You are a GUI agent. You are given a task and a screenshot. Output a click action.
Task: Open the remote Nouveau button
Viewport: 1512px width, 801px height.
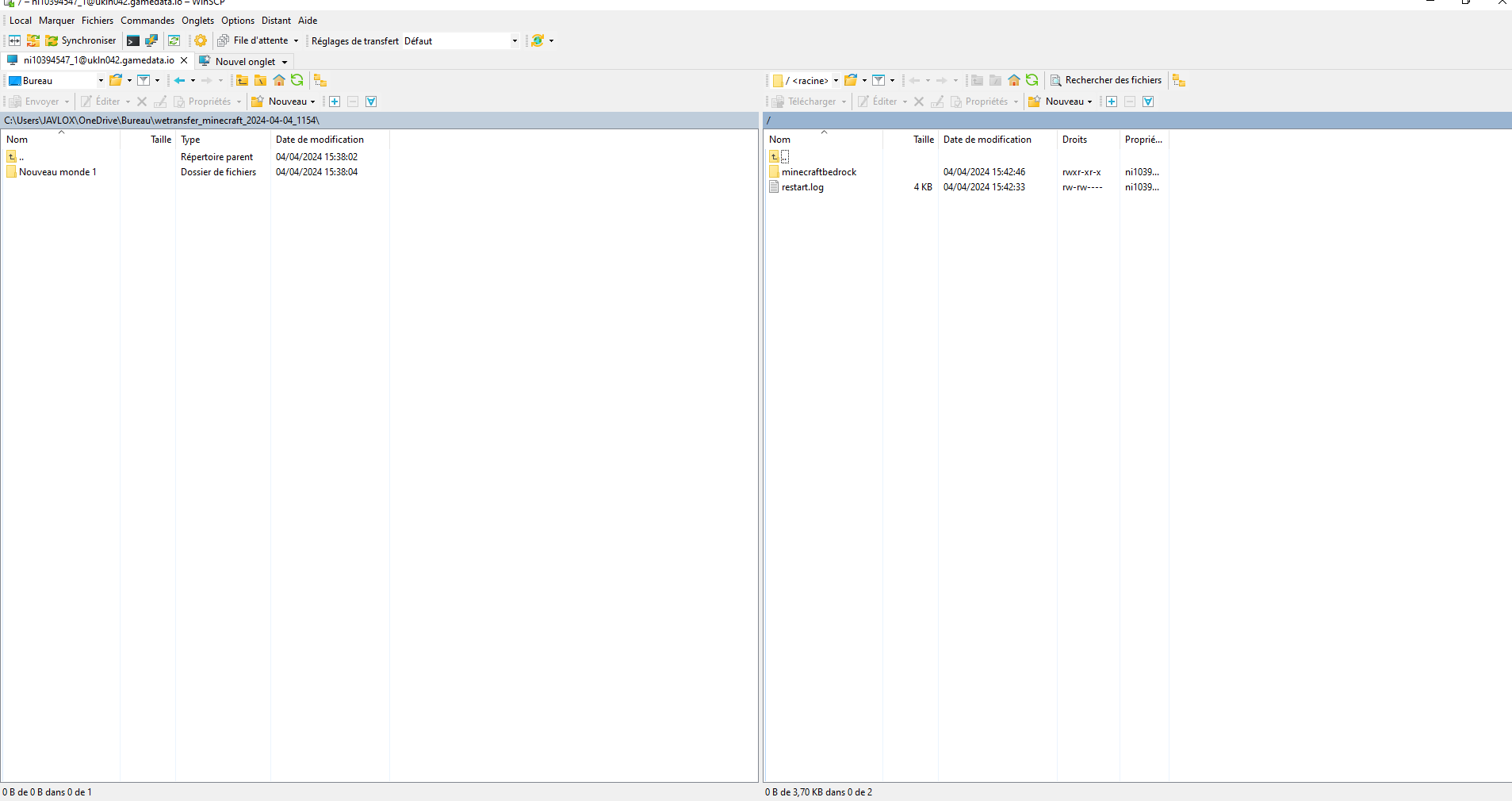(x=1059, y=102)
